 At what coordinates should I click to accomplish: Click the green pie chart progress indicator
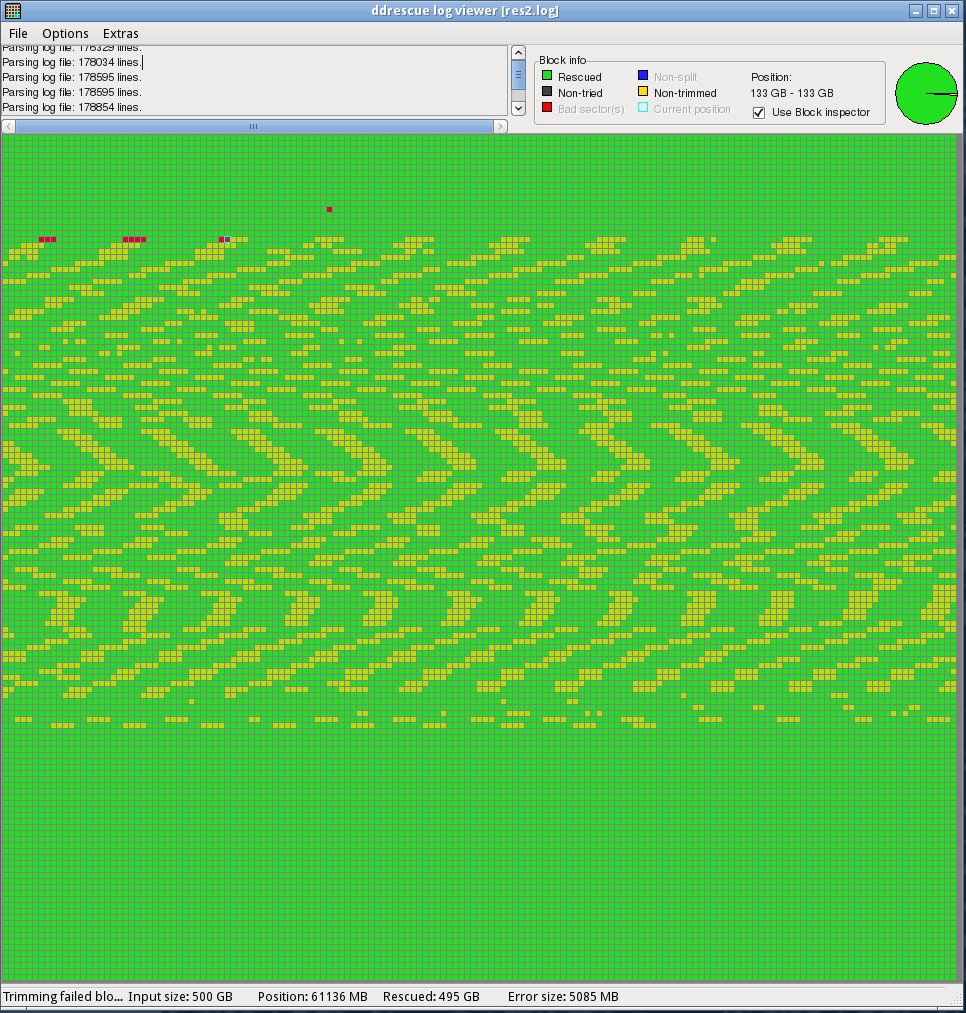click(926, 93)
